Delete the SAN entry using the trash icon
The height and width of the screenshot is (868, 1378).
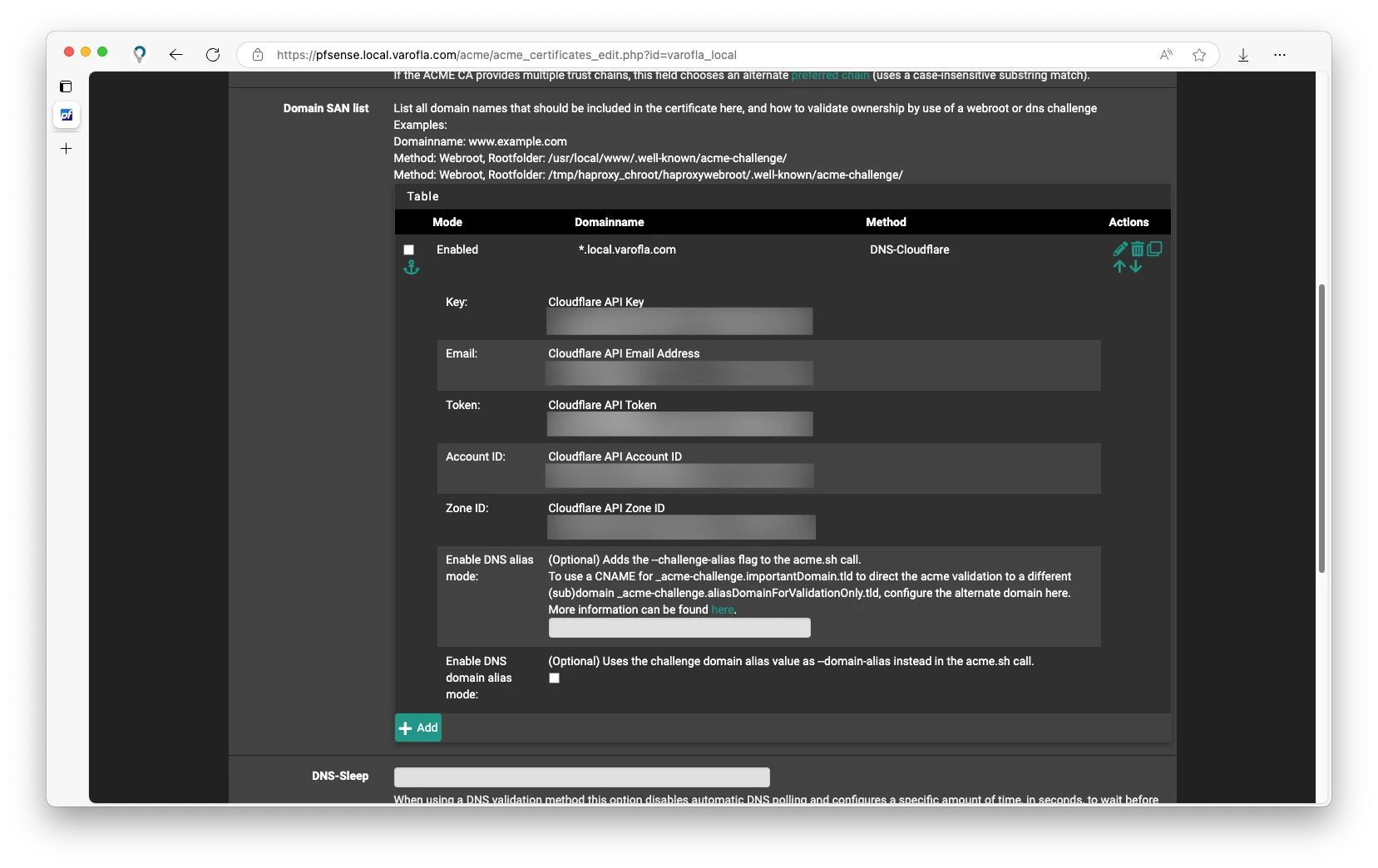coord(1137,249)
